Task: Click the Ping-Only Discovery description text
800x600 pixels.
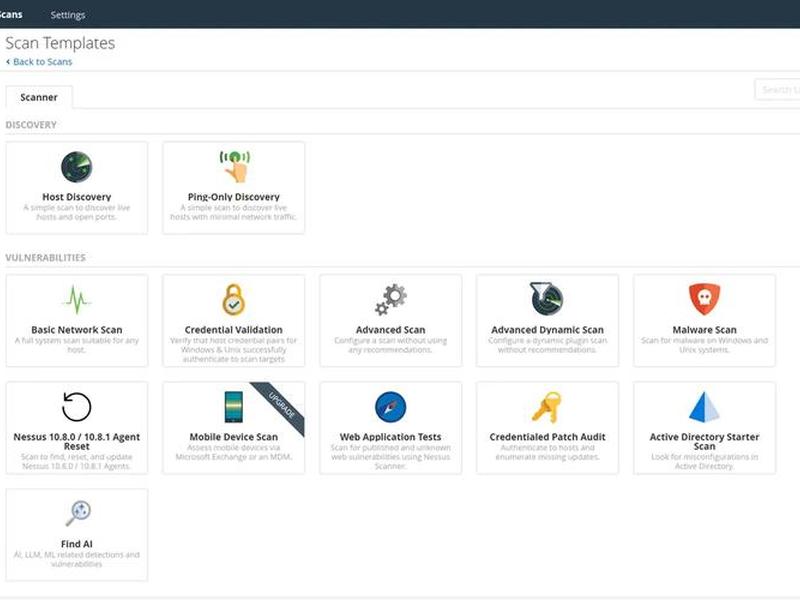Action: (x=234, y=212)
